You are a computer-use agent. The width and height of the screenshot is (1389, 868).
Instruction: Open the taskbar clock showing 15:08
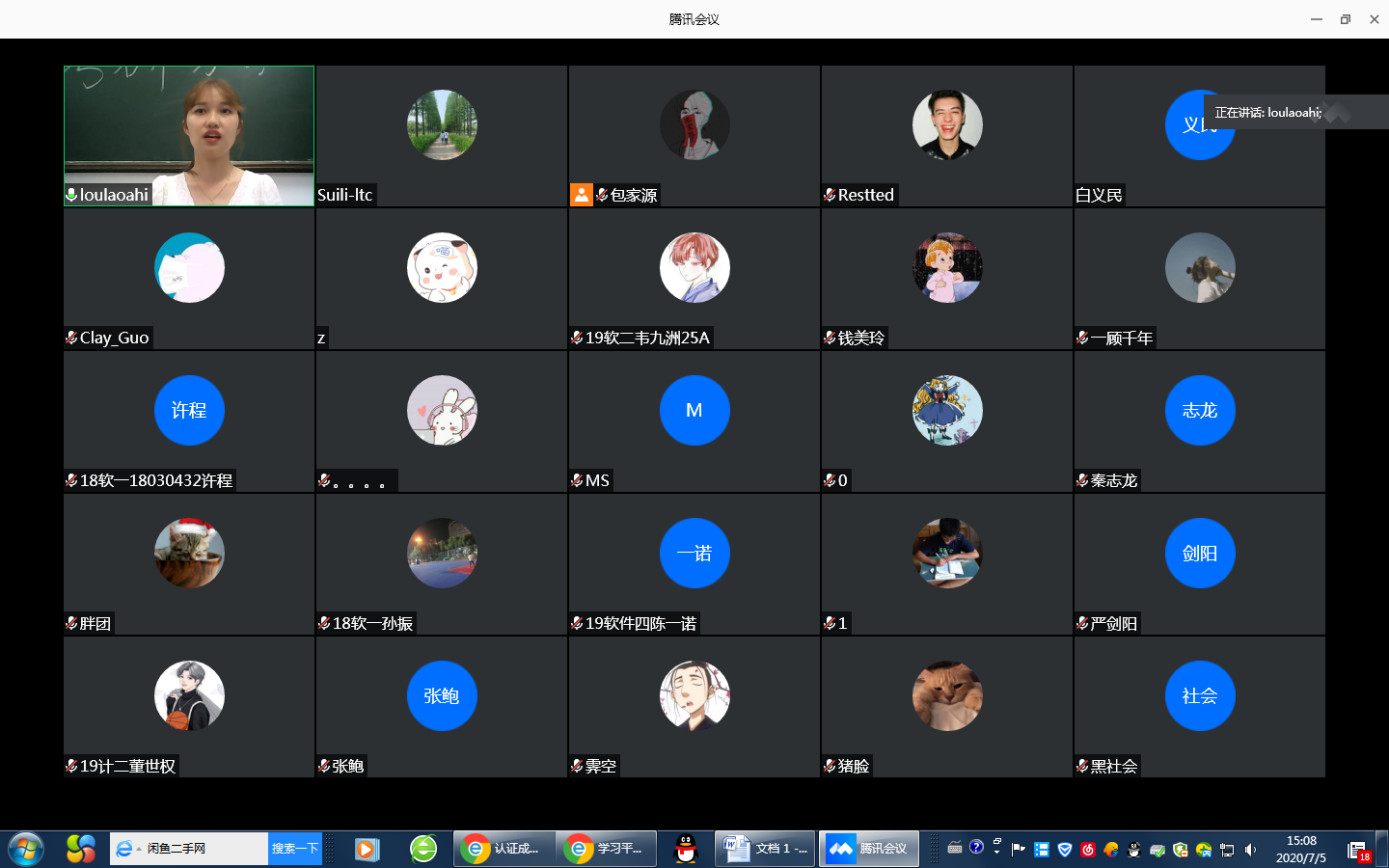(1301, 849)
